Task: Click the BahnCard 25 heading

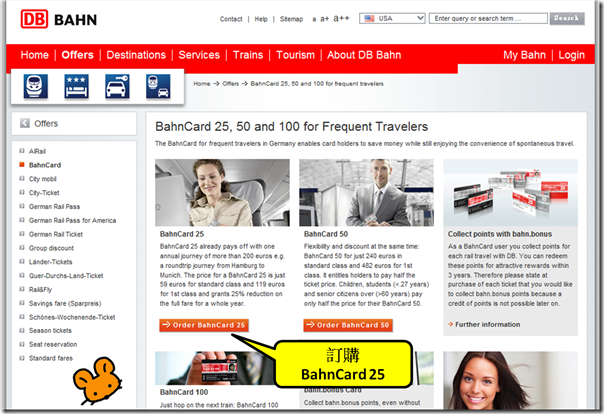Action: tap(182, 234)
